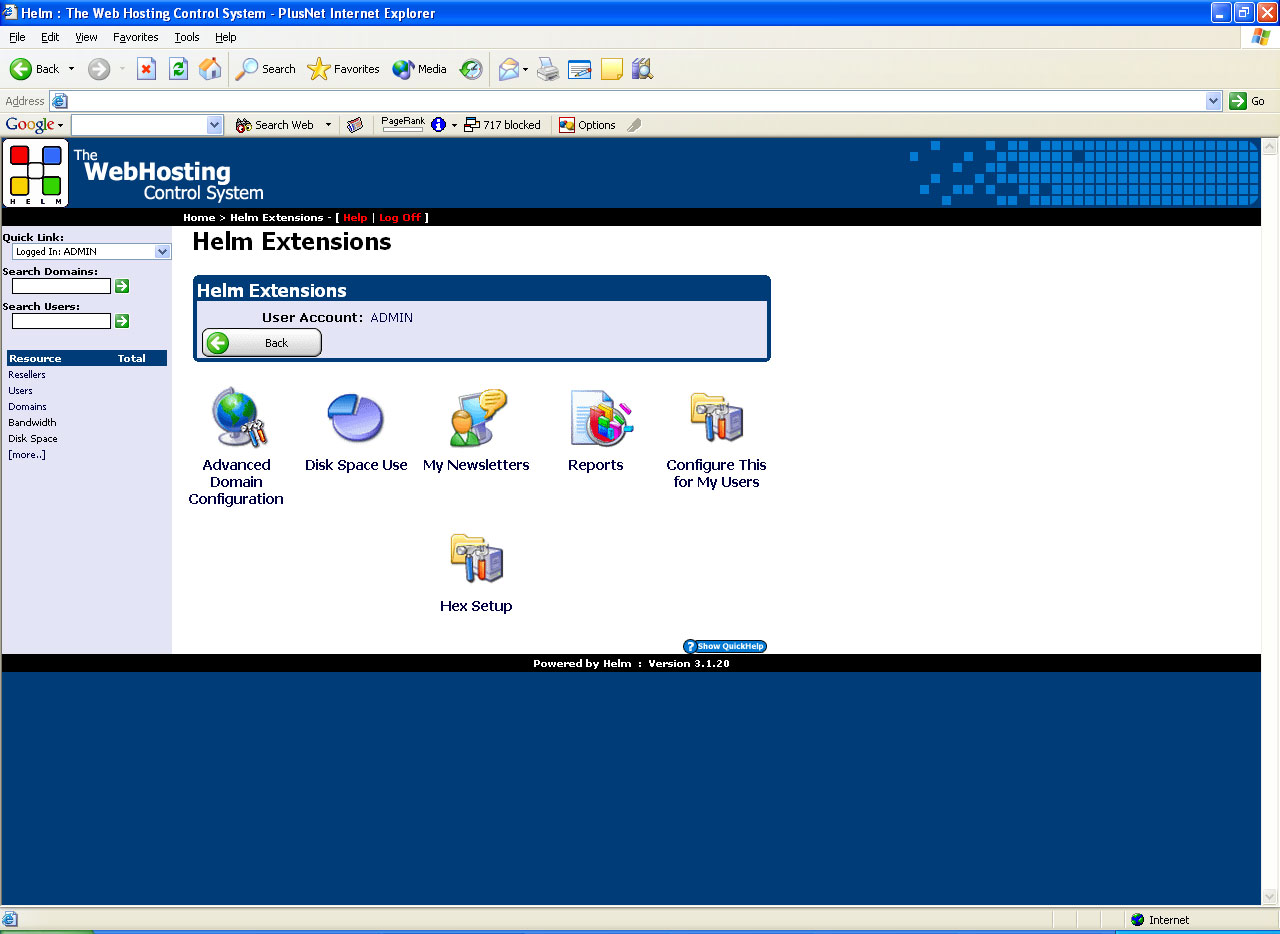This screenshot has width=1280, height=934.
Task: Click the Refresh page icon
Action: point(179,69)
